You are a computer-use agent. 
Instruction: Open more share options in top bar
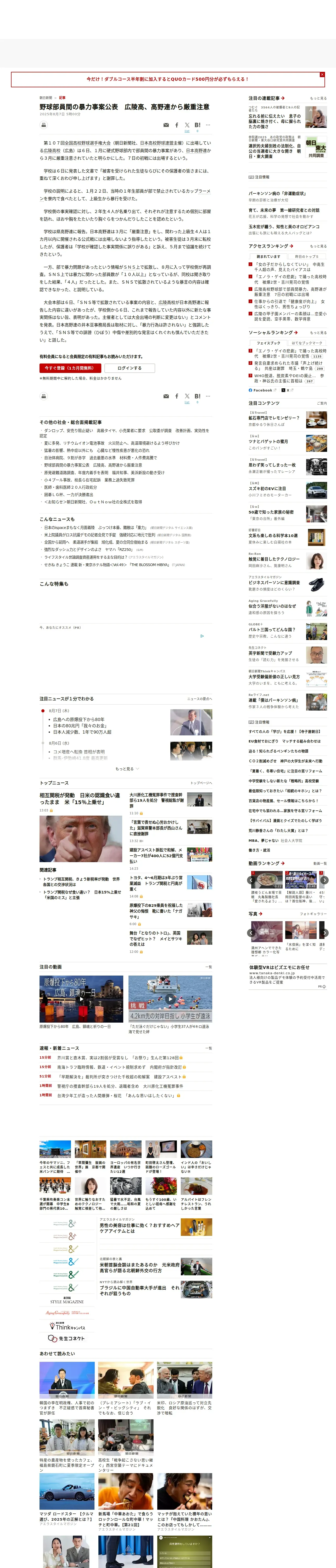[x=208, y=125]
